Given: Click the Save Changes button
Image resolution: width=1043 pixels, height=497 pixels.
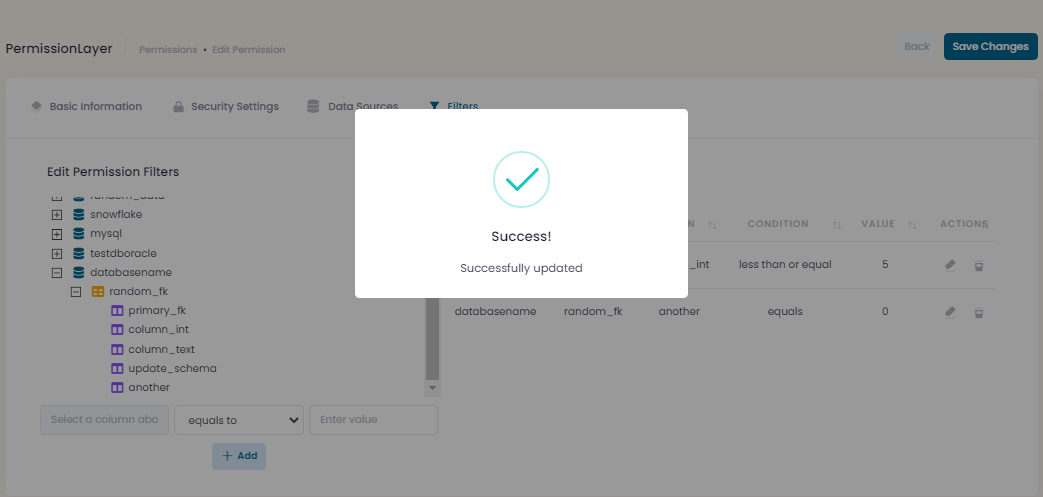Looking at the screenshot, I should click(x=989, y=47).
